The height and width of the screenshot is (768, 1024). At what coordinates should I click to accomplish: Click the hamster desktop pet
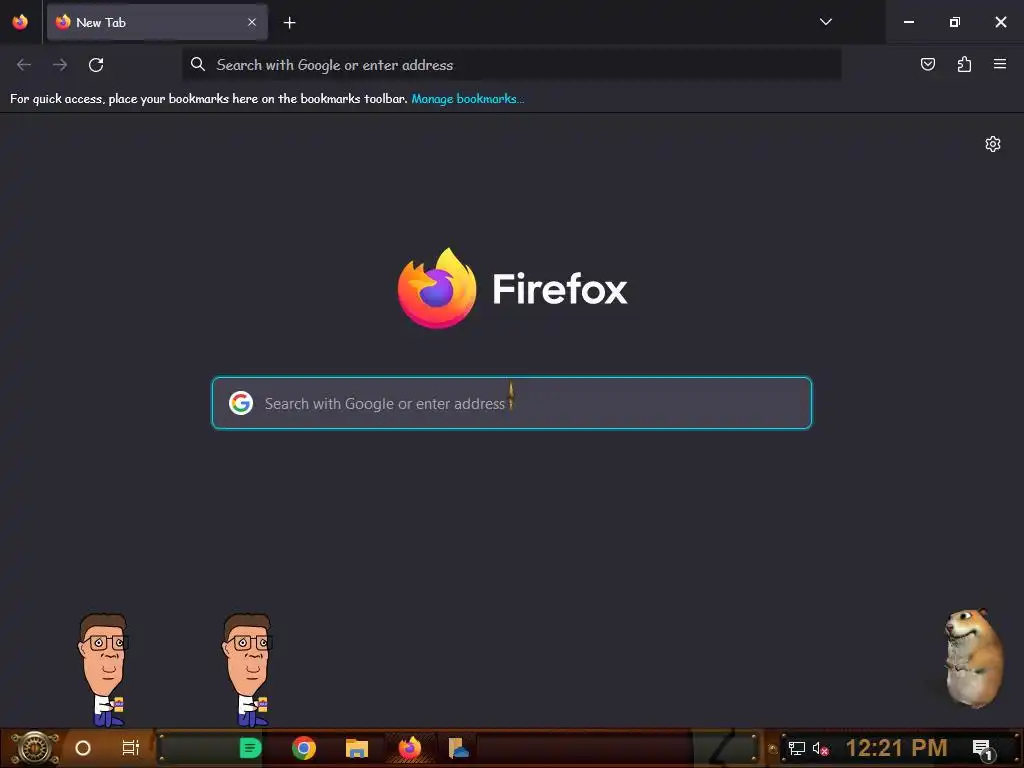[974, 658]
